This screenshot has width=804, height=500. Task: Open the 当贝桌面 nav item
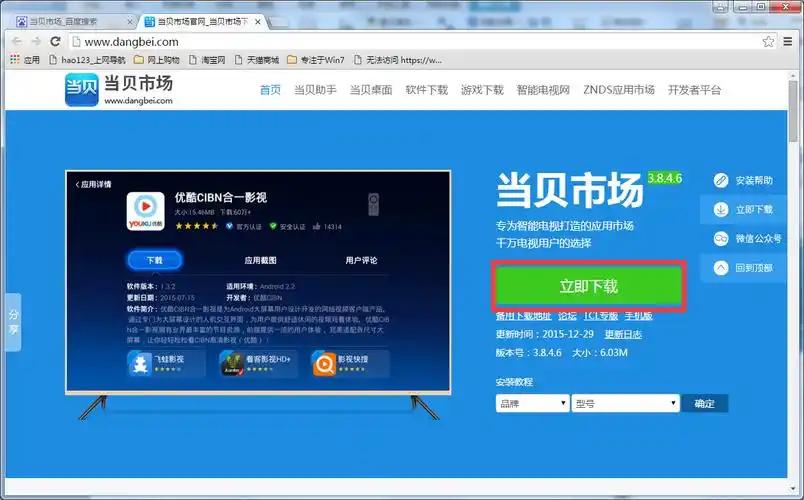click(x=371, y=90)
